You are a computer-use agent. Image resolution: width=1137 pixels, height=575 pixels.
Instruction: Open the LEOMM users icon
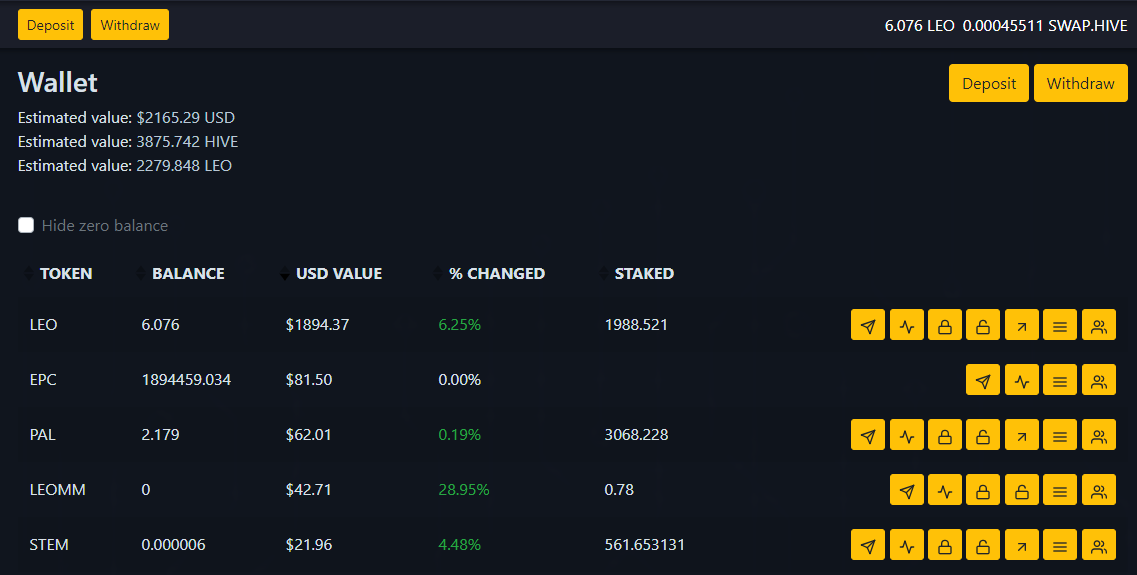click(1099, 490)
